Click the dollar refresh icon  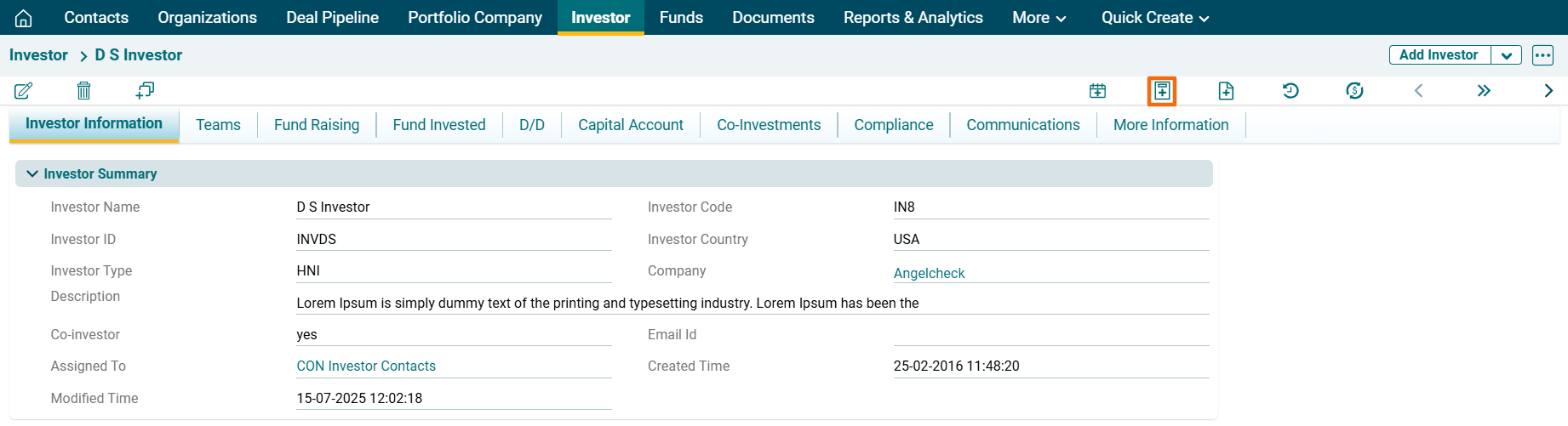[1354, 91]
